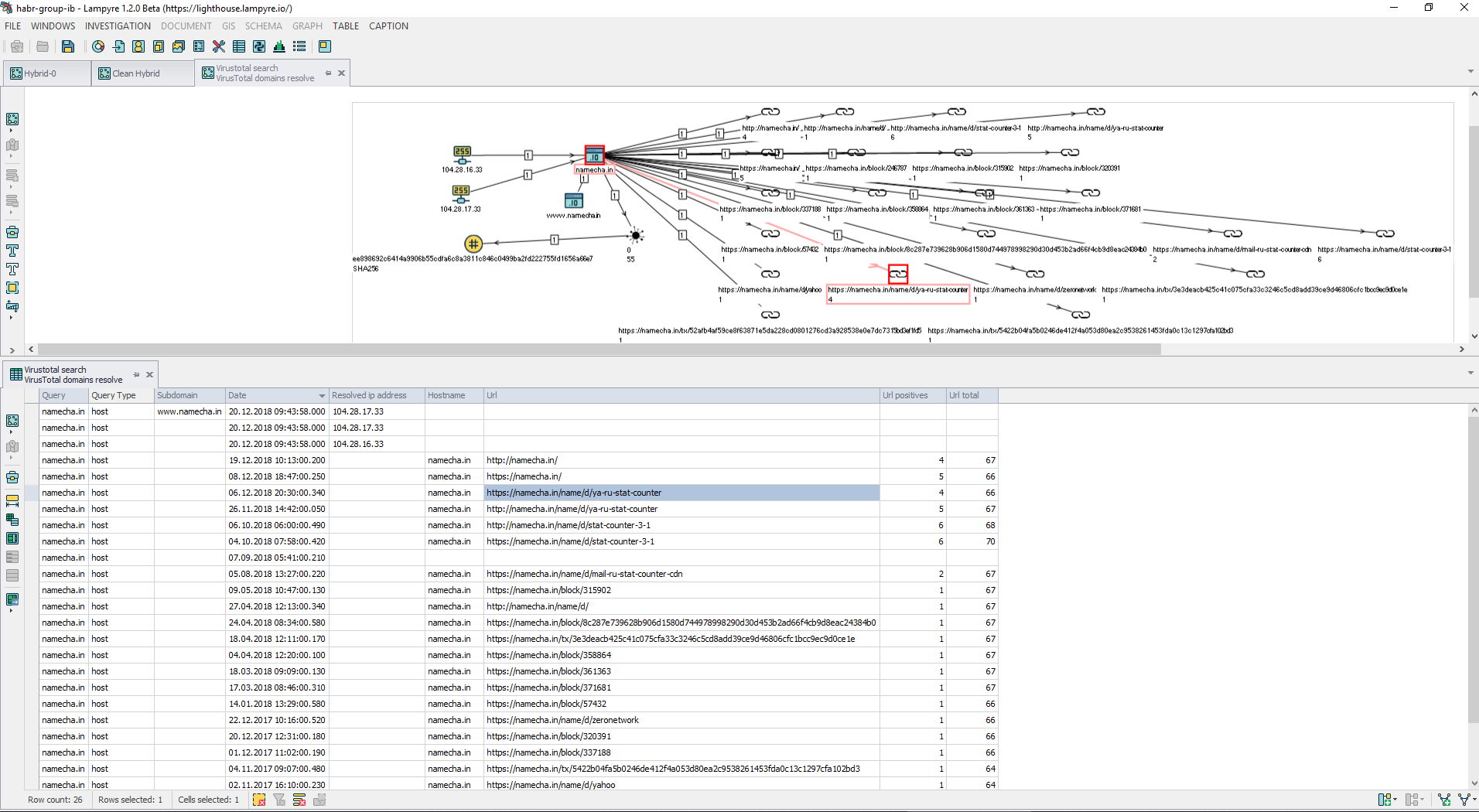Open the FILE menu

[x=13, y=26]
